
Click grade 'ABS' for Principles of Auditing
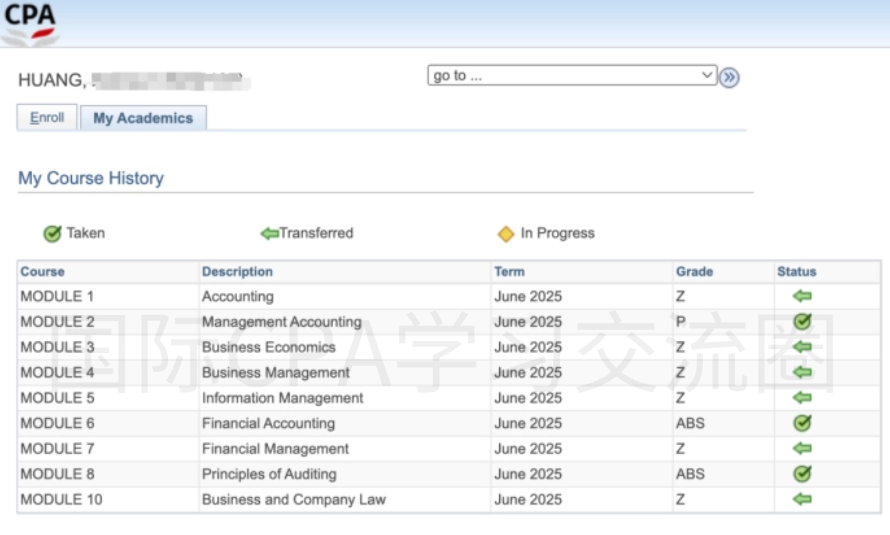click(x=690, y=474)
